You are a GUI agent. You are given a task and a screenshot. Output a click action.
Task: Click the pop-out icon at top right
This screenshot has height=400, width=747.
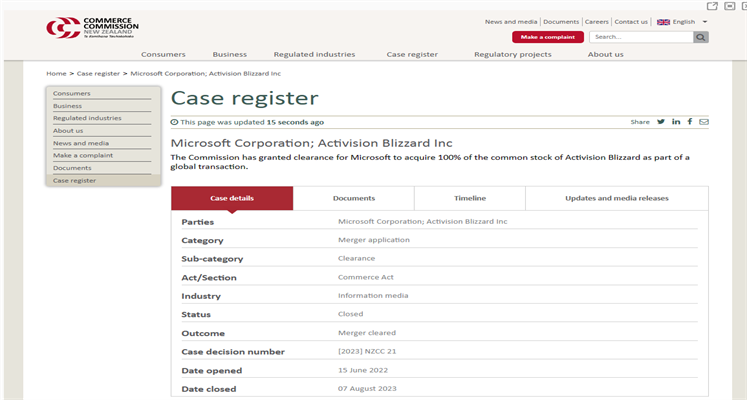[712, 6]
